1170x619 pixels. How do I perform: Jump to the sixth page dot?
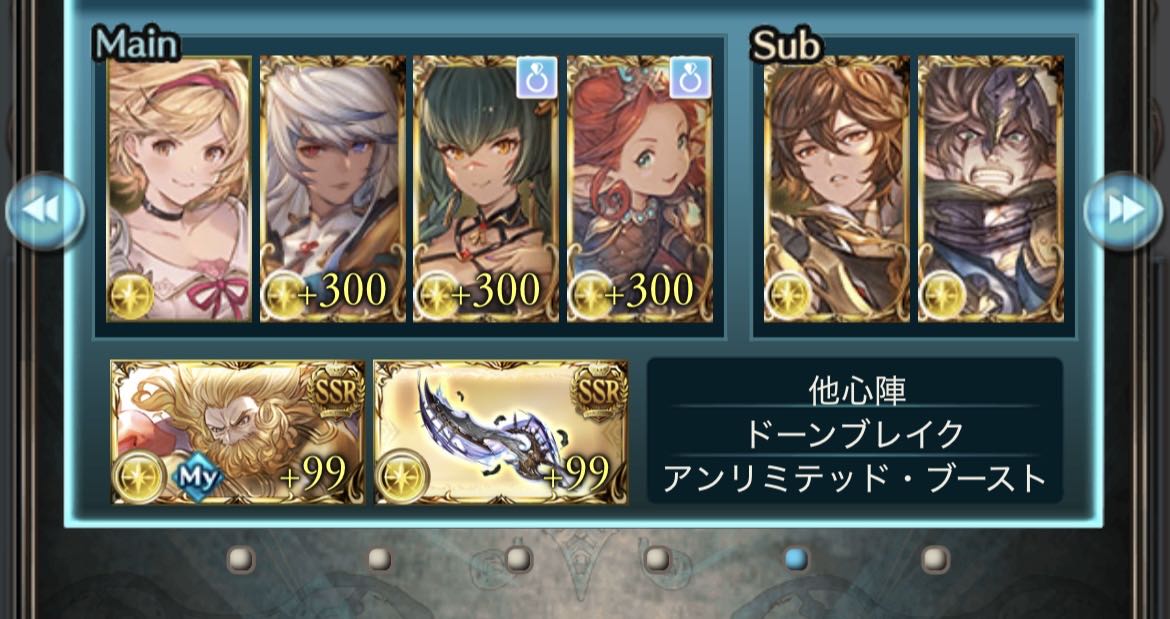(935, 559)
